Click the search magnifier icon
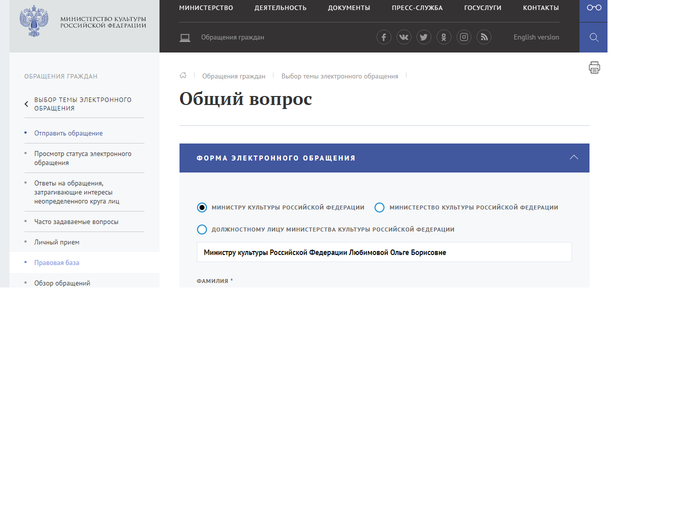Screen dimensions: 700x525 point(594,38)
